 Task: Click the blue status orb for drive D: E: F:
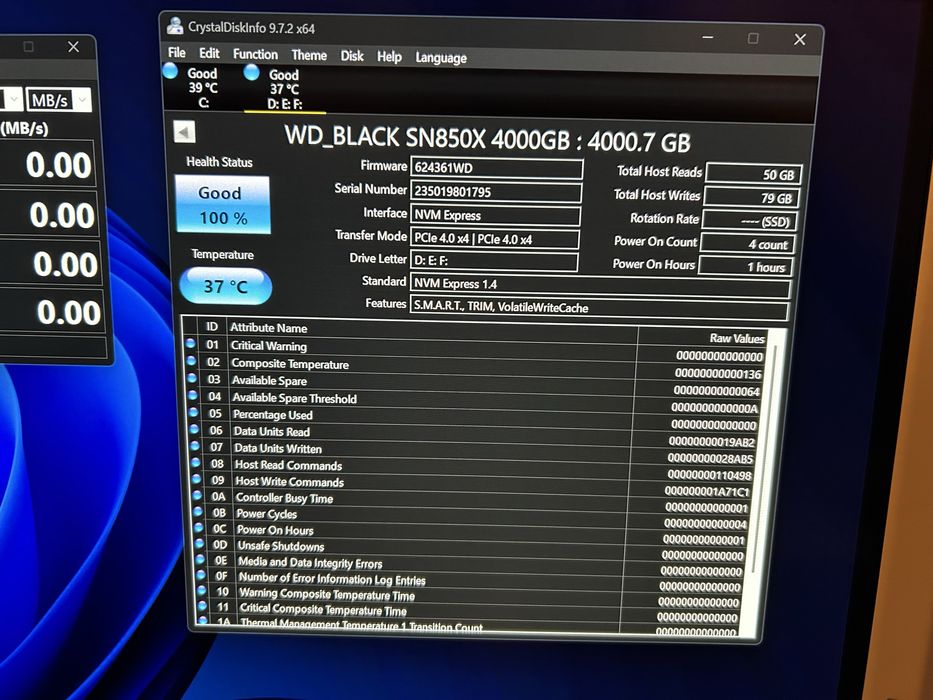(252, 72)
